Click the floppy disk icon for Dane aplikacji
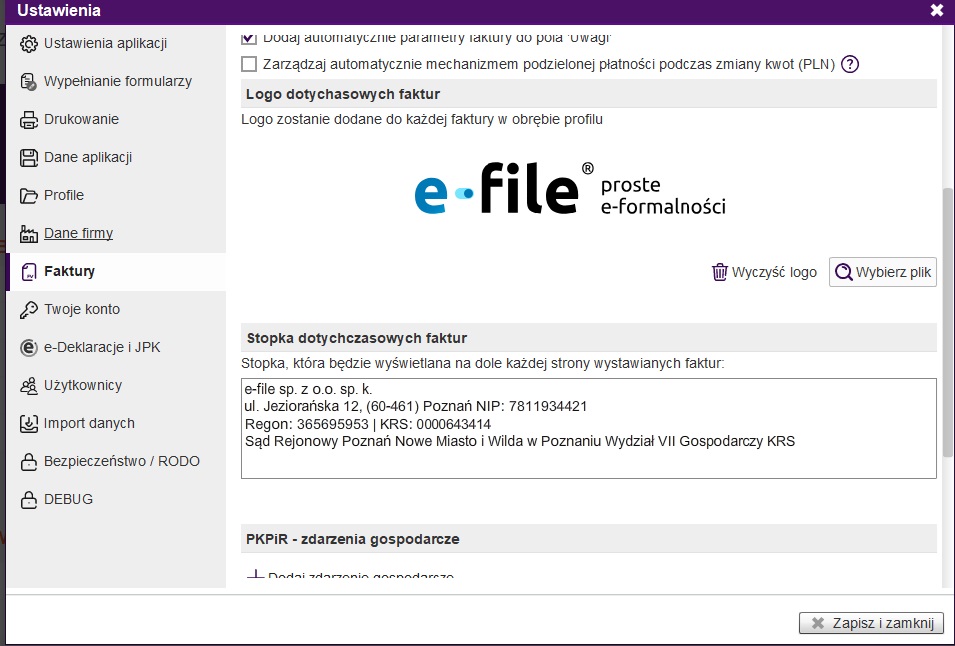Viewport: 955px width, 646px height. coord(28,157)
